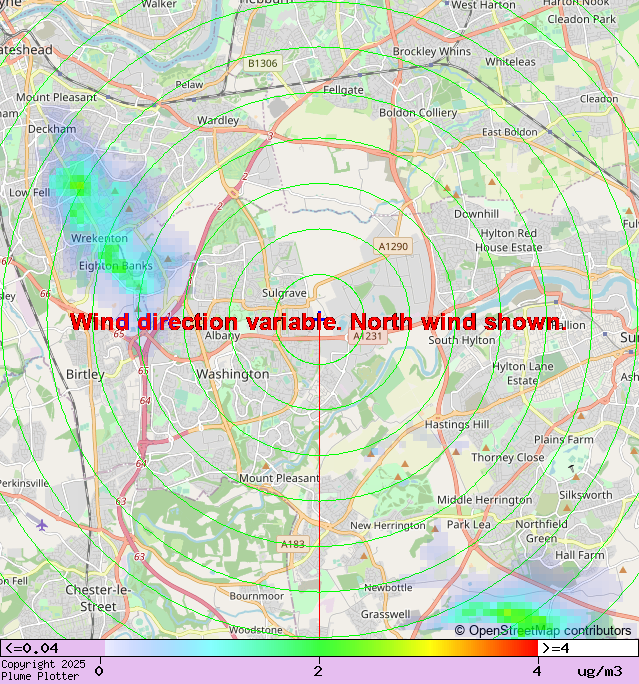Click the A1290 road shield
The image size is (639, 684).
click(393, 246)
